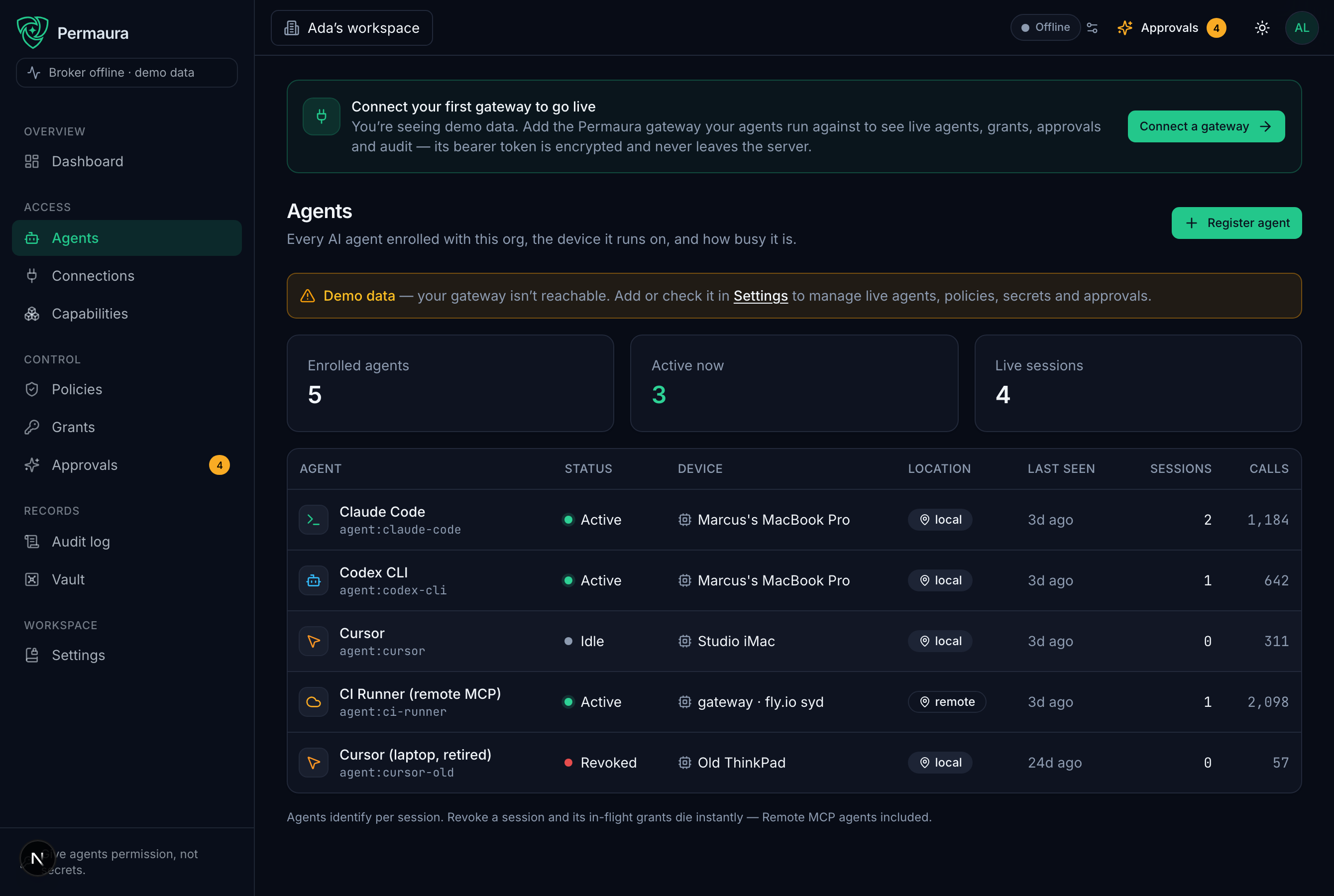This screenshot has height=896, width=1334.
Task: Open the Codex CLI agent row
Action: (794, 580)
